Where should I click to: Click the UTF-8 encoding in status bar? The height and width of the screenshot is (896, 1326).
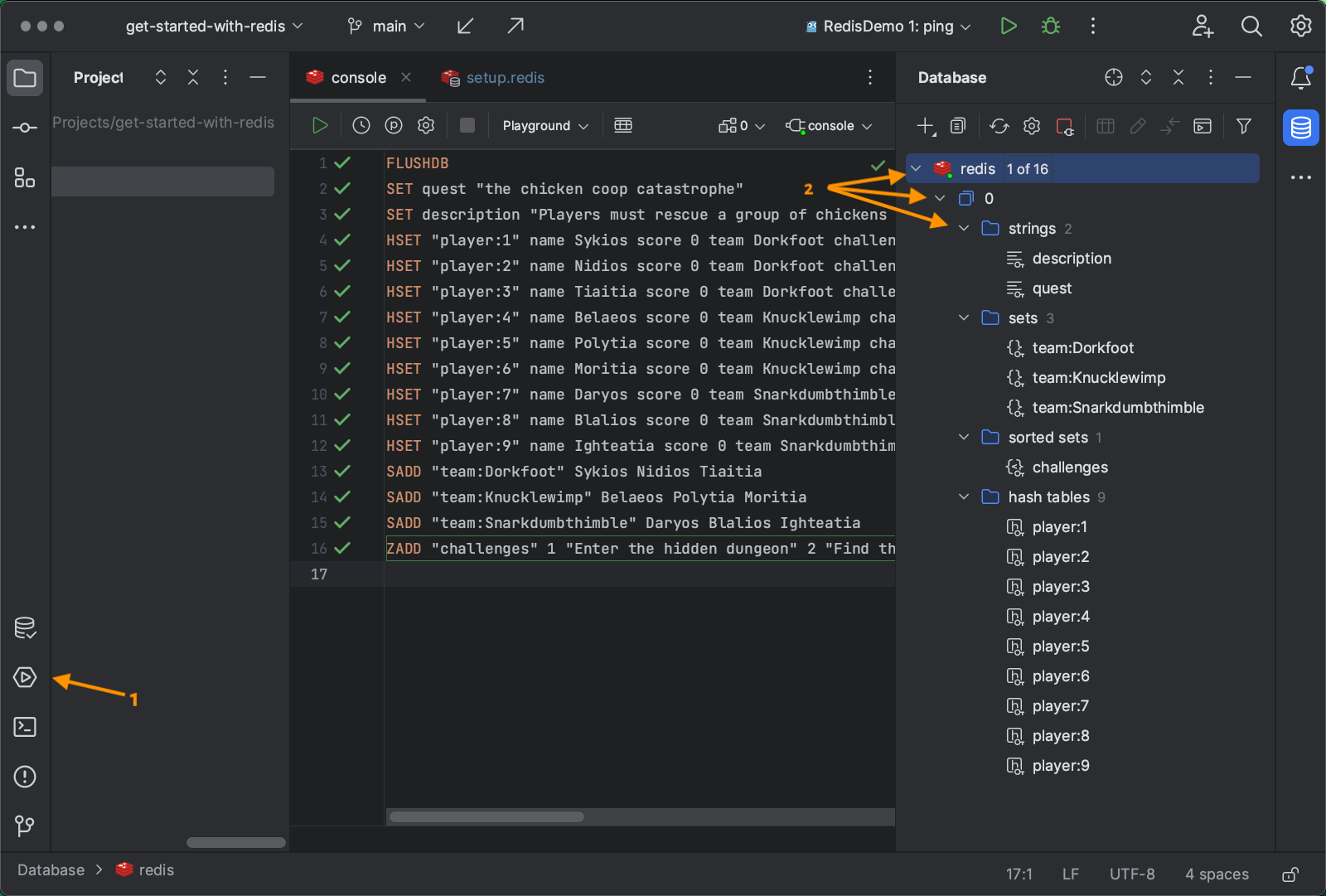tap(1131, 874)
